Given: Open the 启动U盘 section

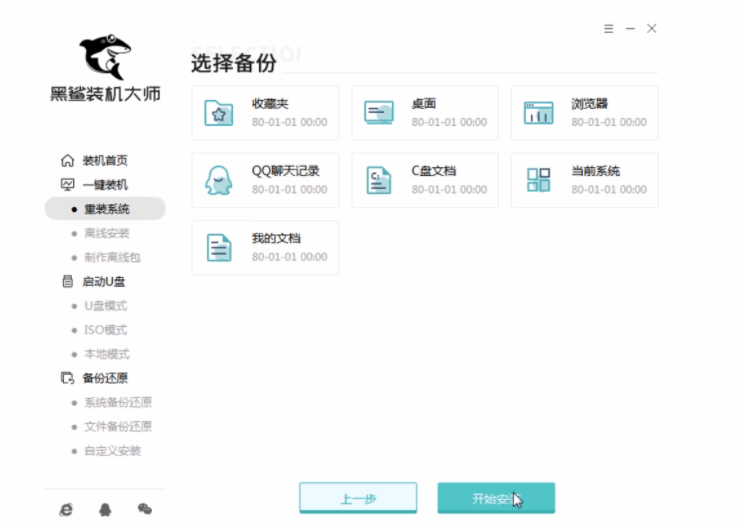Looking at the screenshot, I should 104,281.
